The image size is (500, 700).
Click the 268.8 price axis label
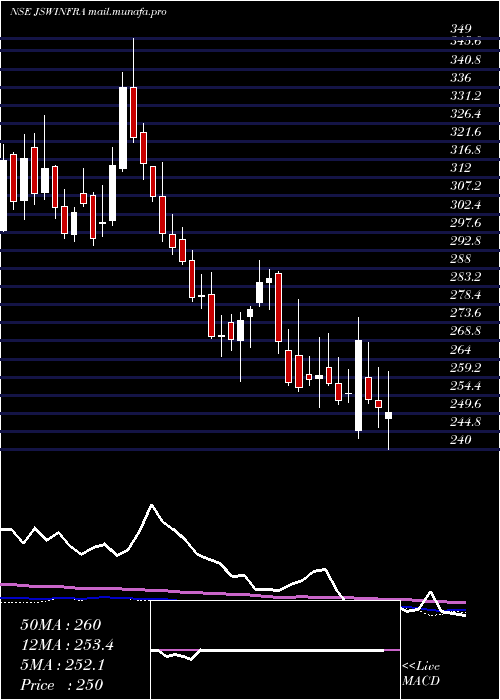[x=465, y=331]
